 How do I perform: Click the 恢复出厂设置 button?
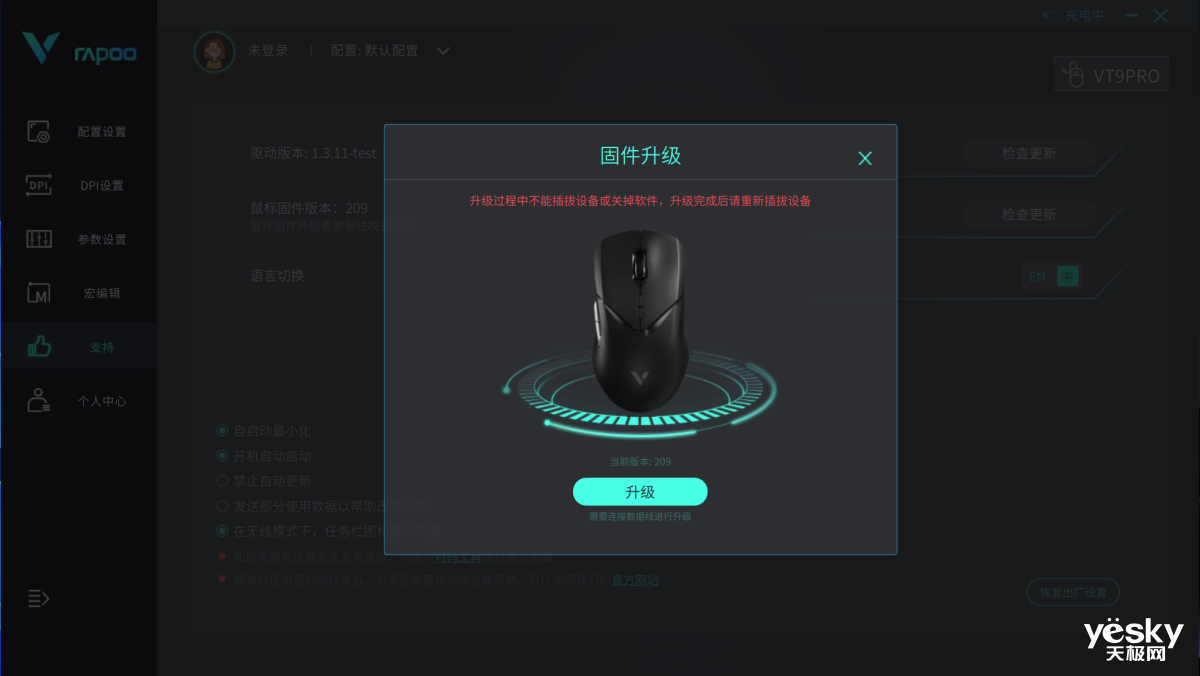pos(1073,592)
